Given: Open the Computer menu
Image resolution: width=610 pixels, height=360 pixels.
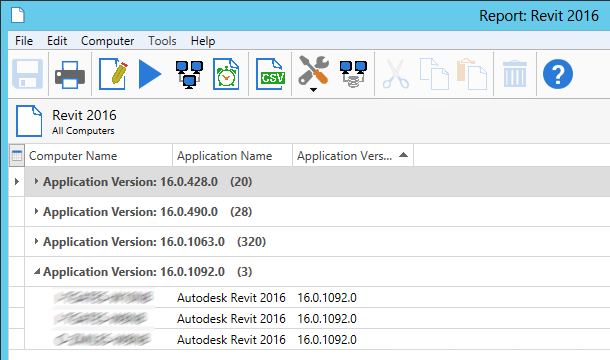Looking at the screenshot, I should [x=107, y=41].
